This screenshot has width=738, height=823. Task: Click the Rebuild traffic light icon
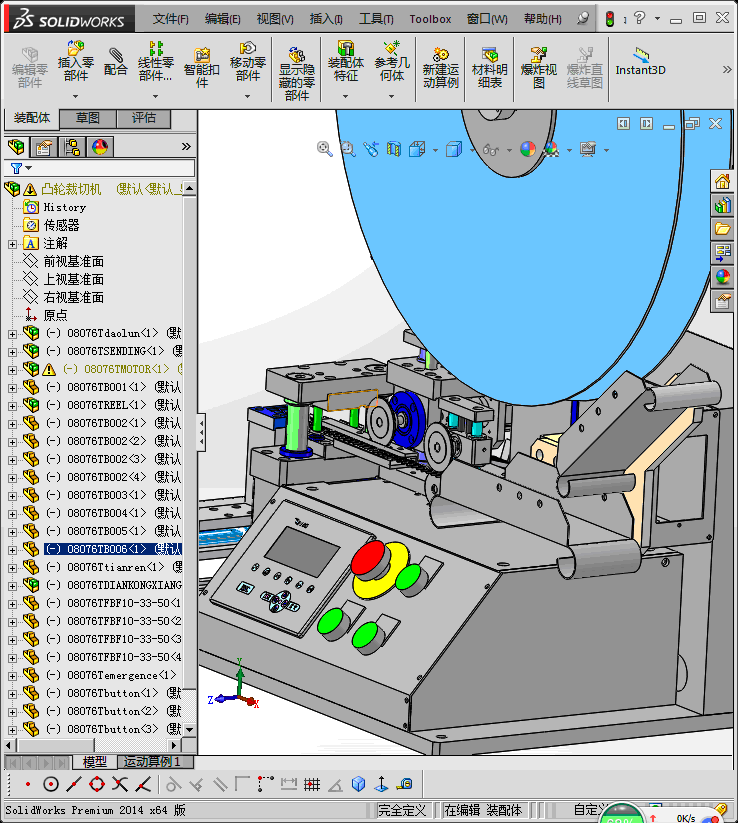(x=609, y=19)
